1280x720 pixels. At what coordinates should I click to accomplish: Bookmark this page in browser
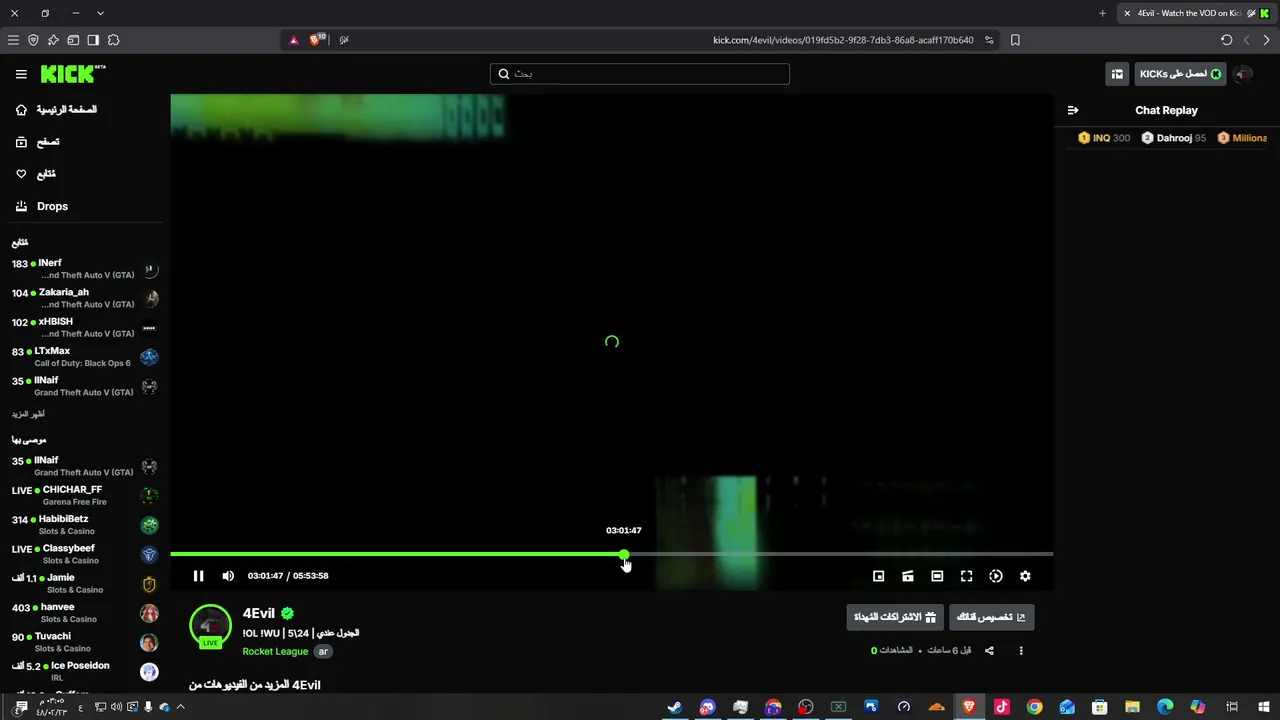[x=1015, y=40]
